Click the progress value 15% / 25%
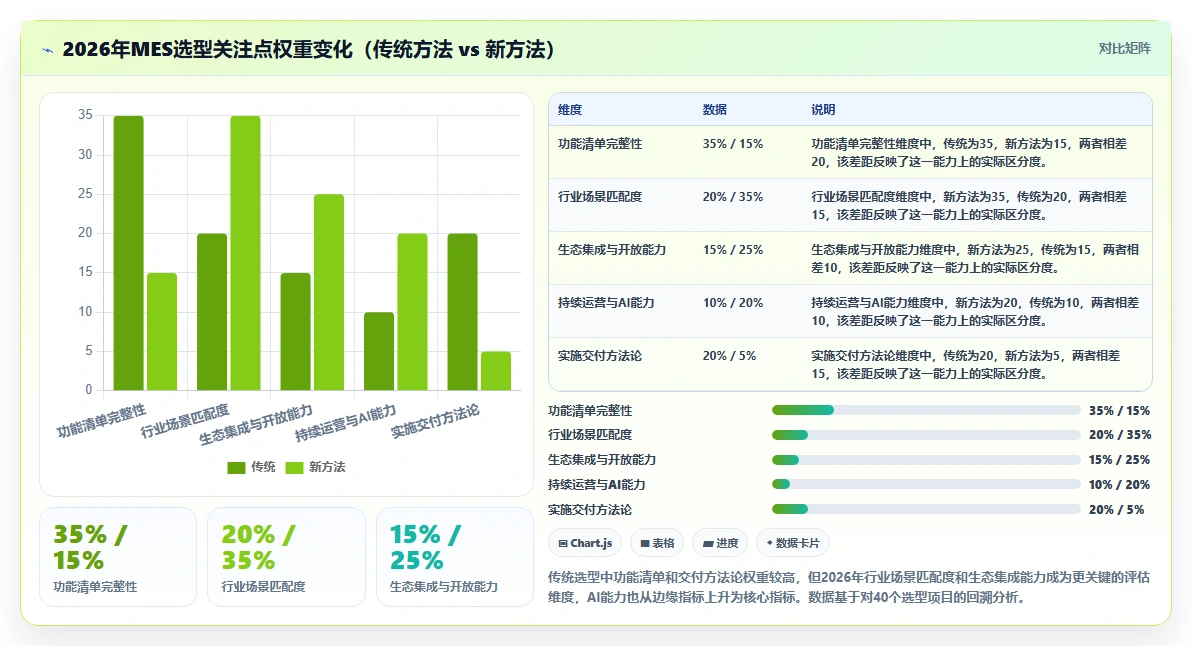The height and width of the screenshot is (646, 1192). pyautogui.click(x=1119, y=460)
